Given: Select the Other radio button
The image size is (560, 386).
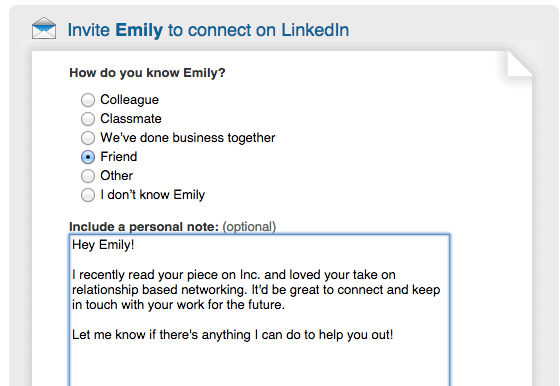Looking at the screenshot, I should pos(88,176).
